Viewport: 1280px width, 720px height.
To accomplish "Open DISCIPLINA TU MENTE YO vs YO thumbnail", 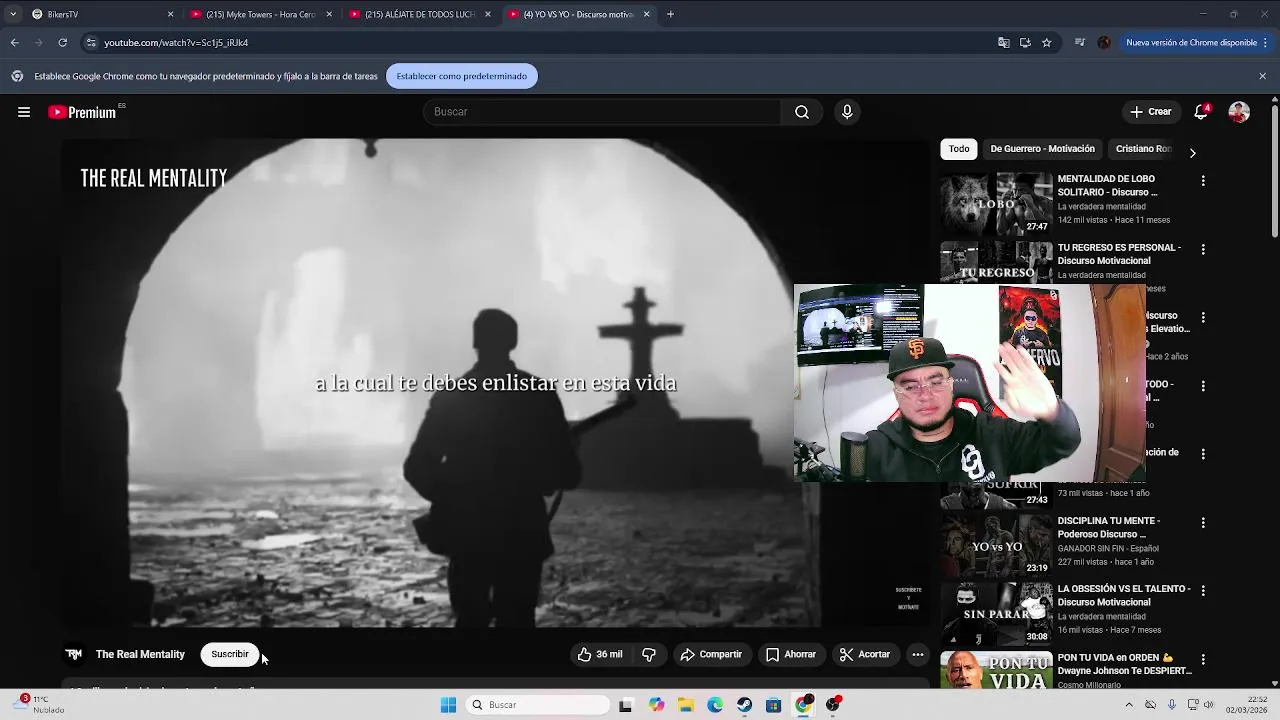I will [x=996, y=546].
